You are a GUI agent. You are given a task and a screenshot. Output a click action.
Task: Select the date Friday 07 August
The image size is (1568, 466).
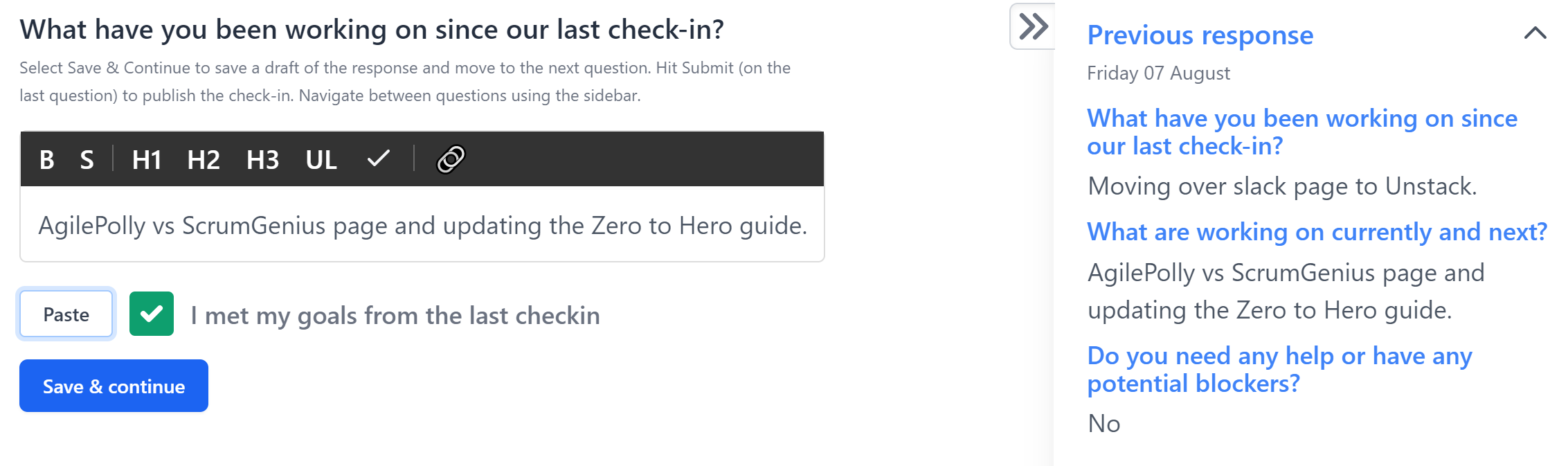point(1157,72)
